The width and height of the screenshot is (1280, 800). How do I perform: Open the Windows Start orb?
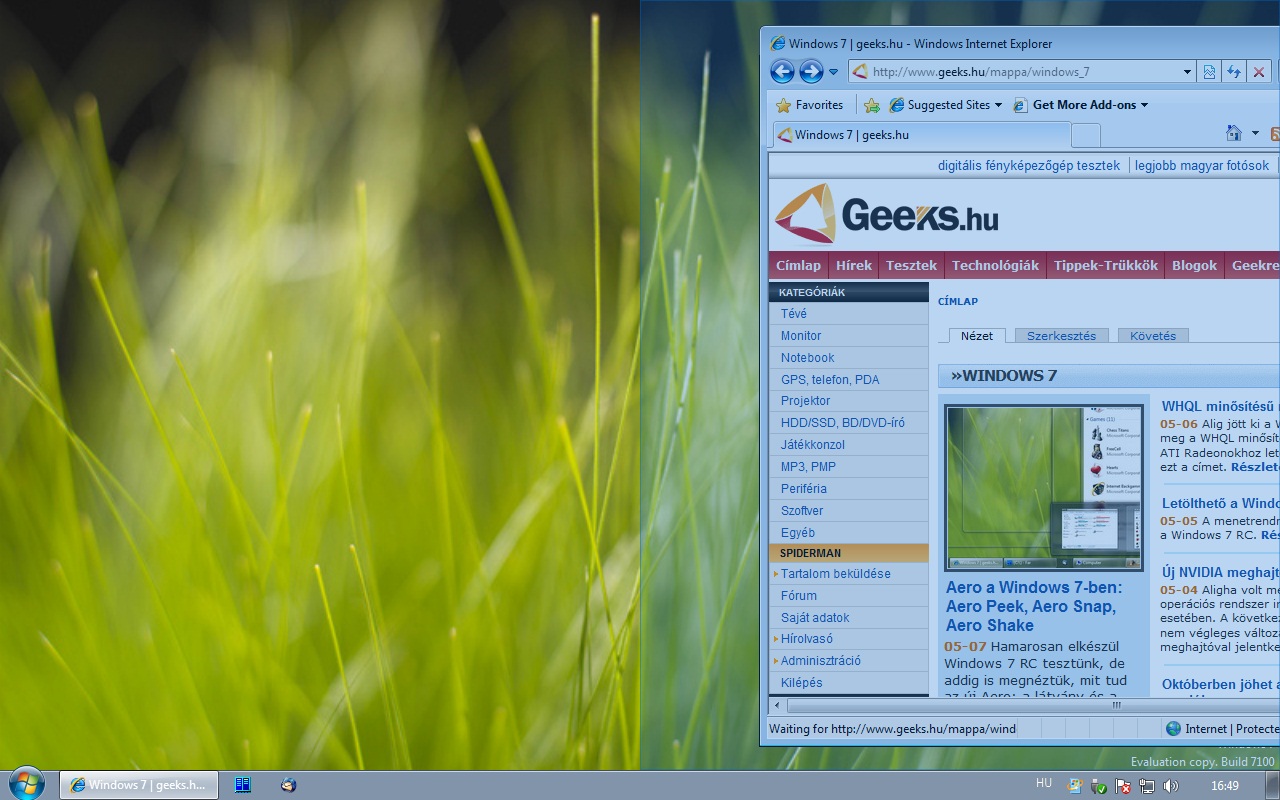coord(26,784)
